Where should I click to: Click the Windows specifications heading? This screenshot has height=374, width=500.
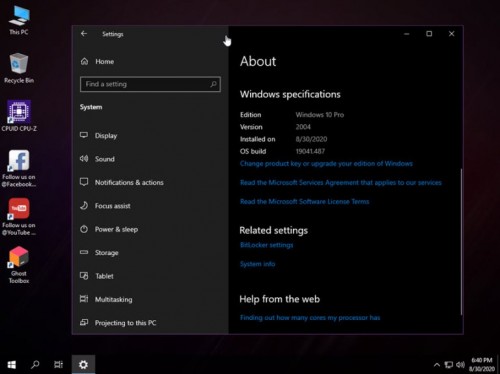(x=290, y=94)
